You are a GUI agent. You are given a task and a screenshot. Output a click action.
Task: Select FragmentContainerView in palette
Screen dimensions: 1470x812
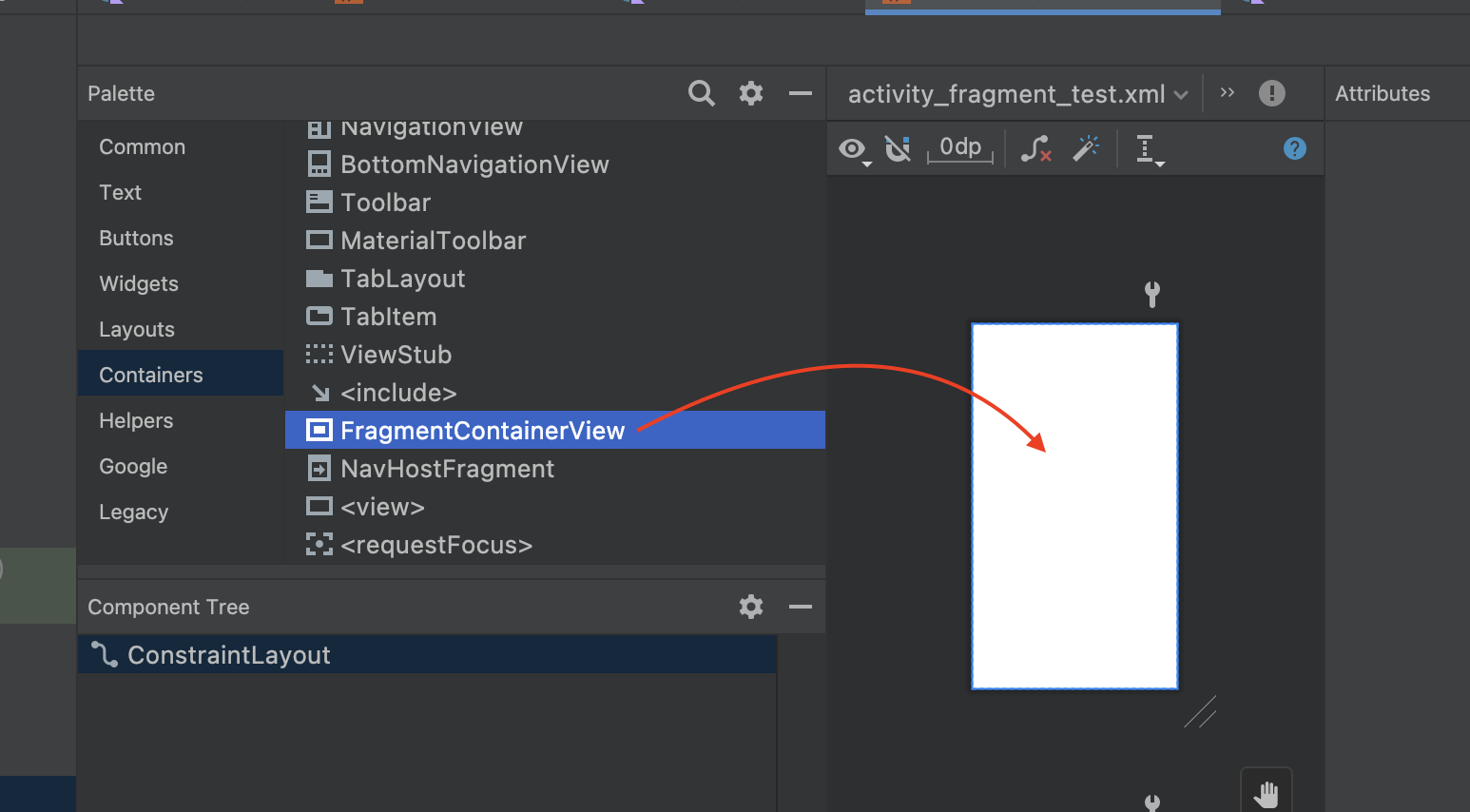(x=554, y=430)
